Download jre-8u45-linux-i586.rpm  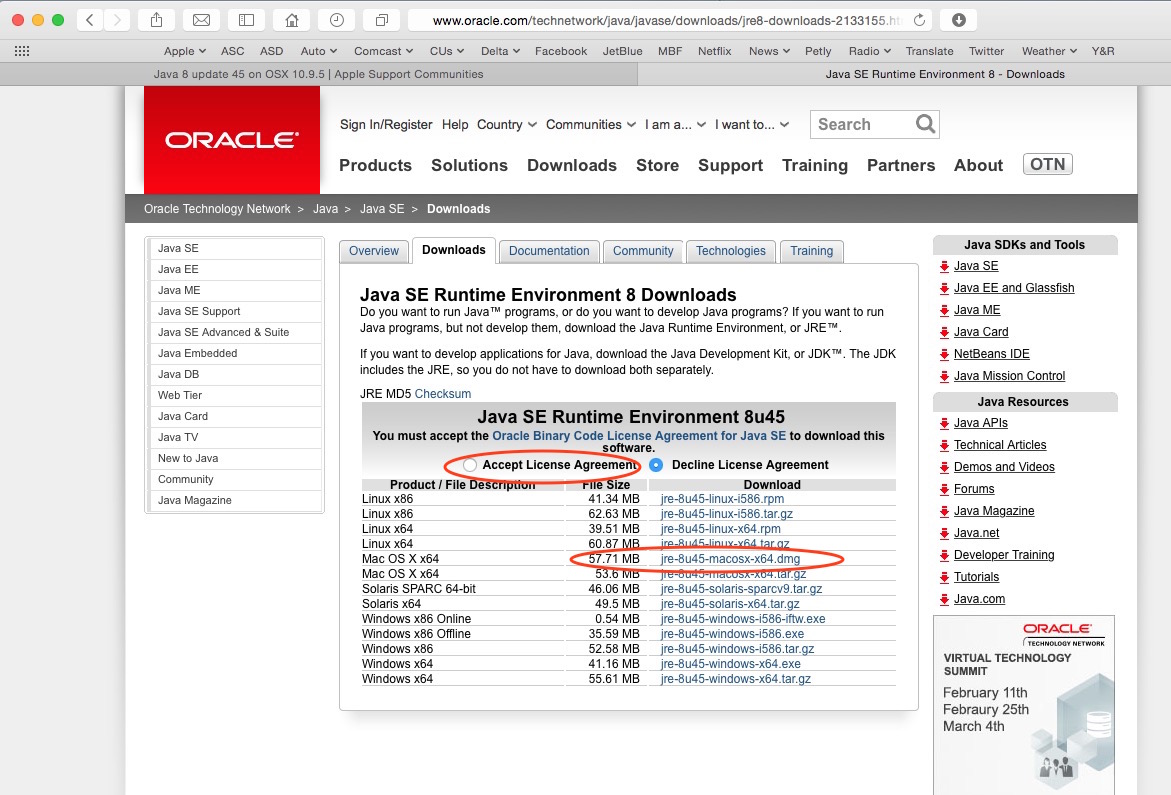[722, 499]
